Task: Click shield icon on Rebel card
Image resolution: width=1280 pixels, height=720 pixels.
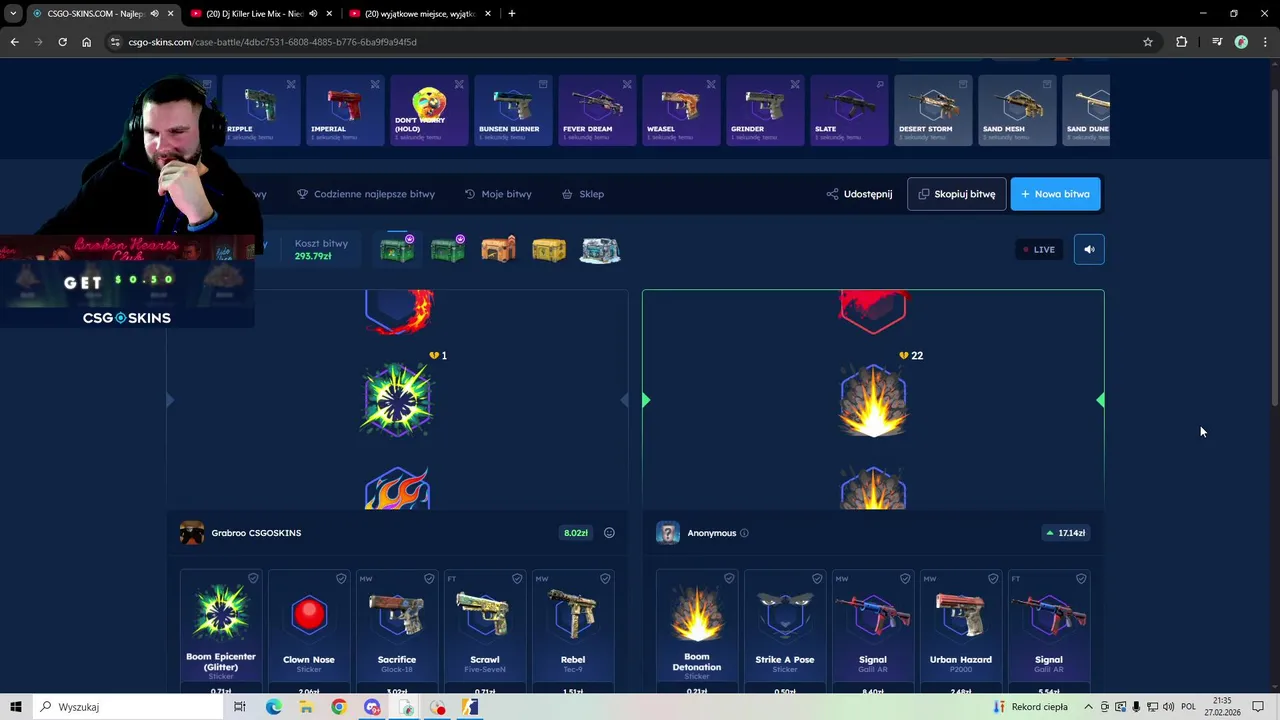Action: pos(605,578)
